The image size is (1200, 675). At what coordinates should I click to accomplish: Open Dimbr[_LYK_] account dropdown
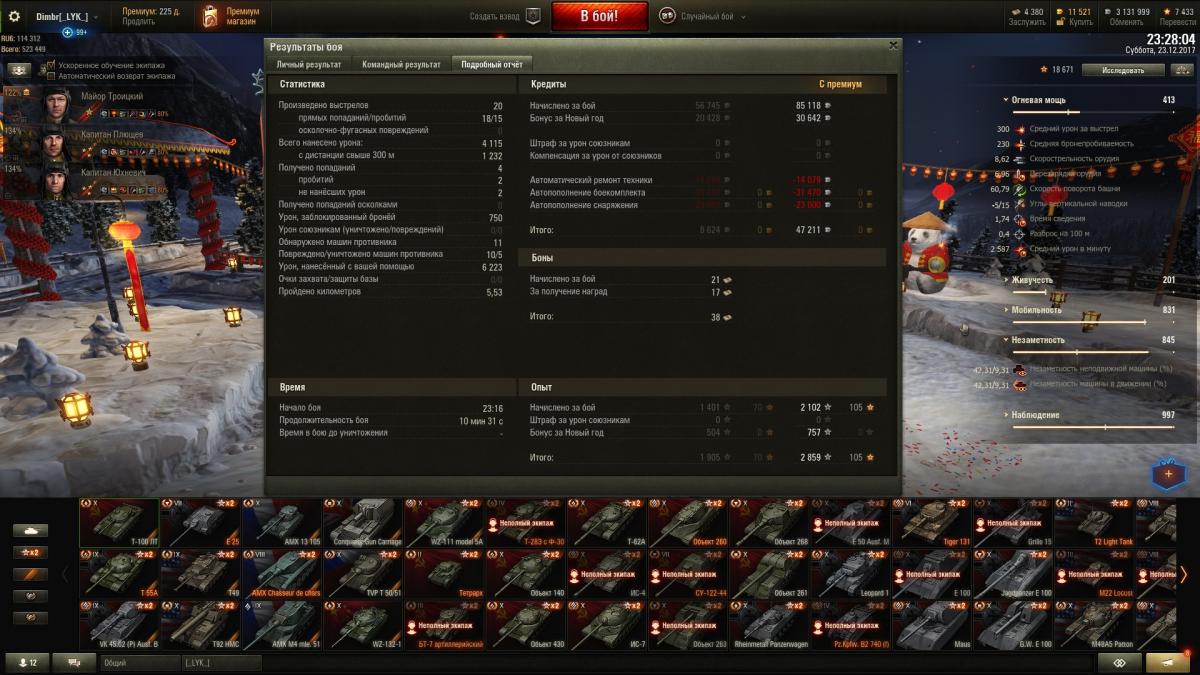66,17
